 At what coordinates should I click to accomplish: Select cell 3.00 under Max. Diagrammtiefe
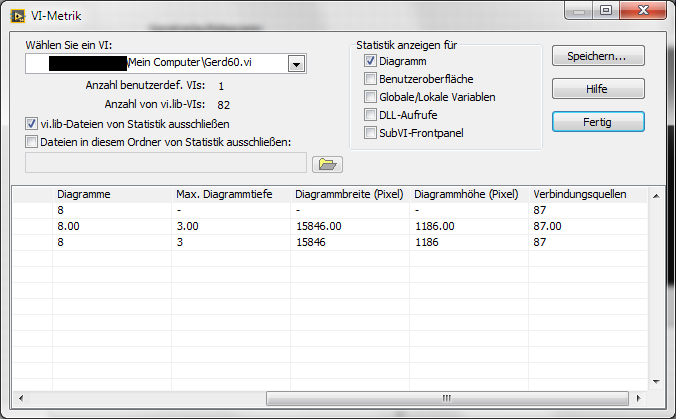[231, 226]
